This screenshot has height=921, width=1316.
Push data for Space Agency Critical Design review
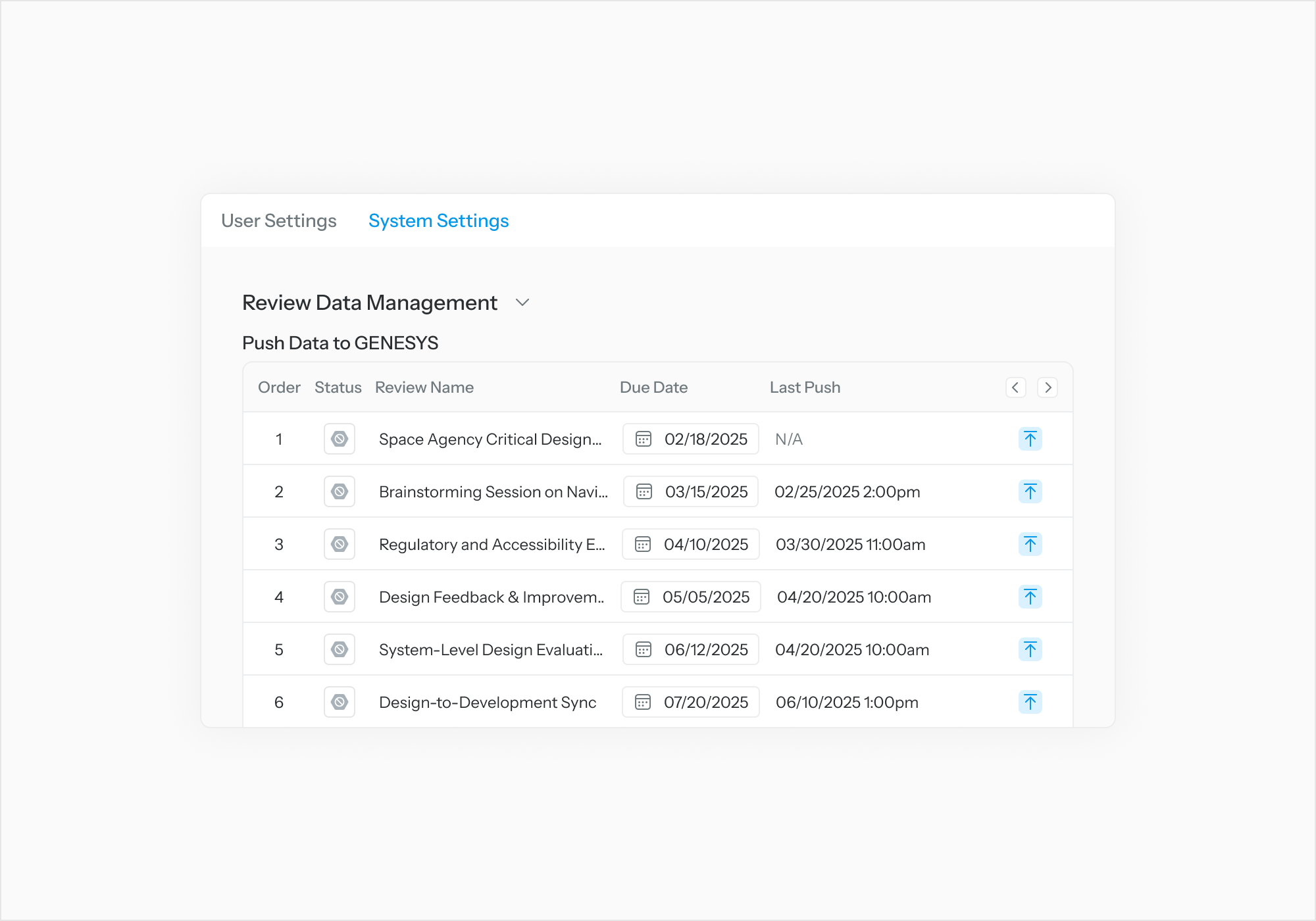click(1030, 439)
